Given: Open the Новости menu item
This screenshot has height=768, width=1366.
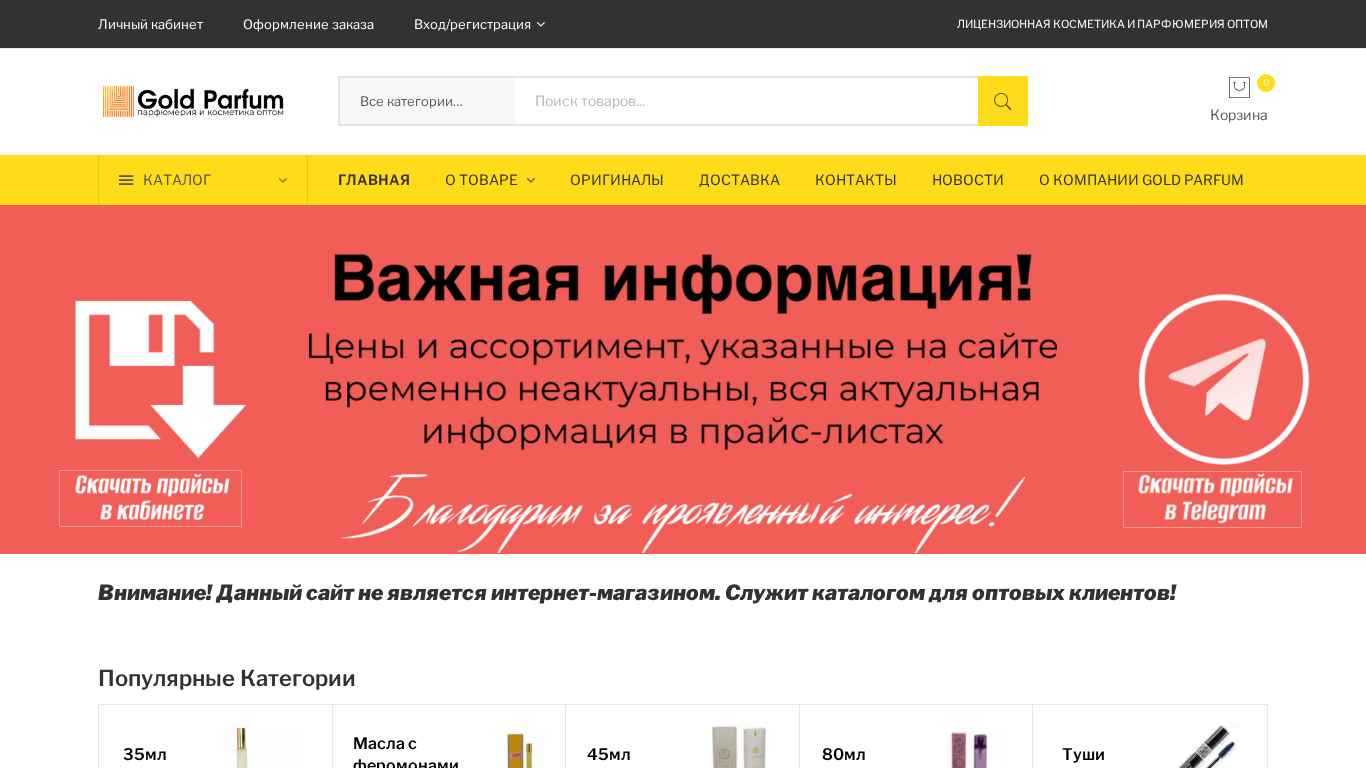Looking at the screenshot, I should [x=968, y=180].
